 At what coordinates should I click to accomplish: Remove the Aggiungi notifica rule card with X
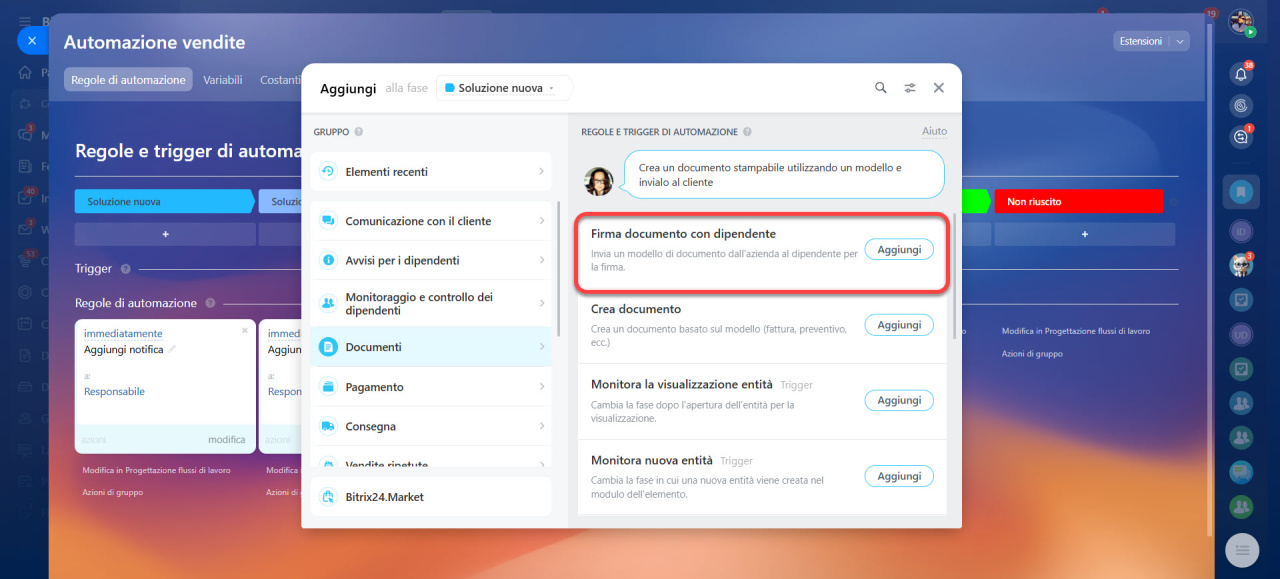point(245,330)
